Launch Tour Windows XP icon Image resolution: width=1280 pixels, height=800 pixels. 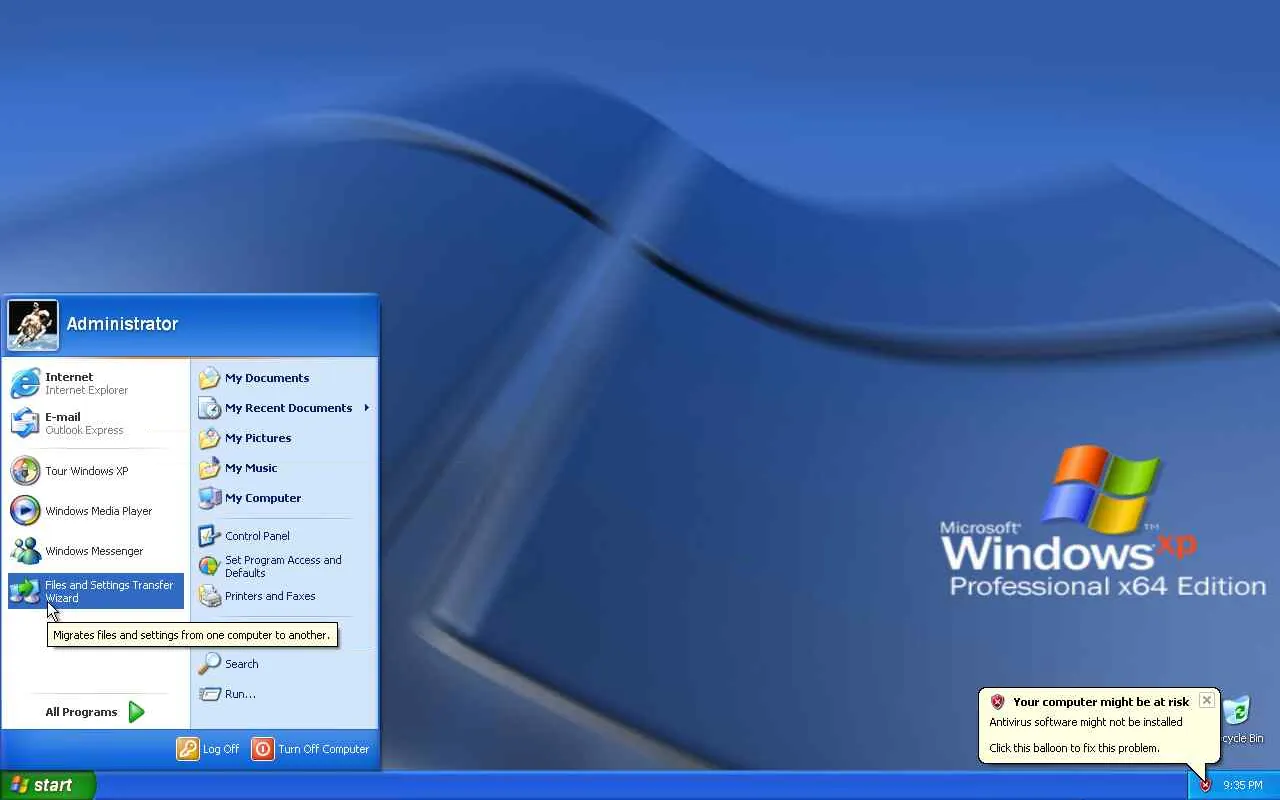tap(25, 471)
